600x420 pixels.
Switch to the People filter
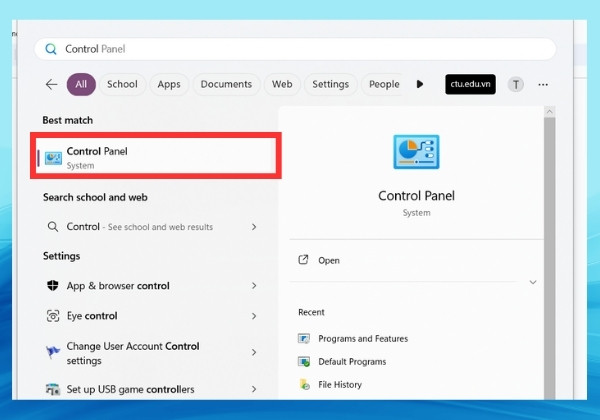pyautogui.click(x=384, y=84)
